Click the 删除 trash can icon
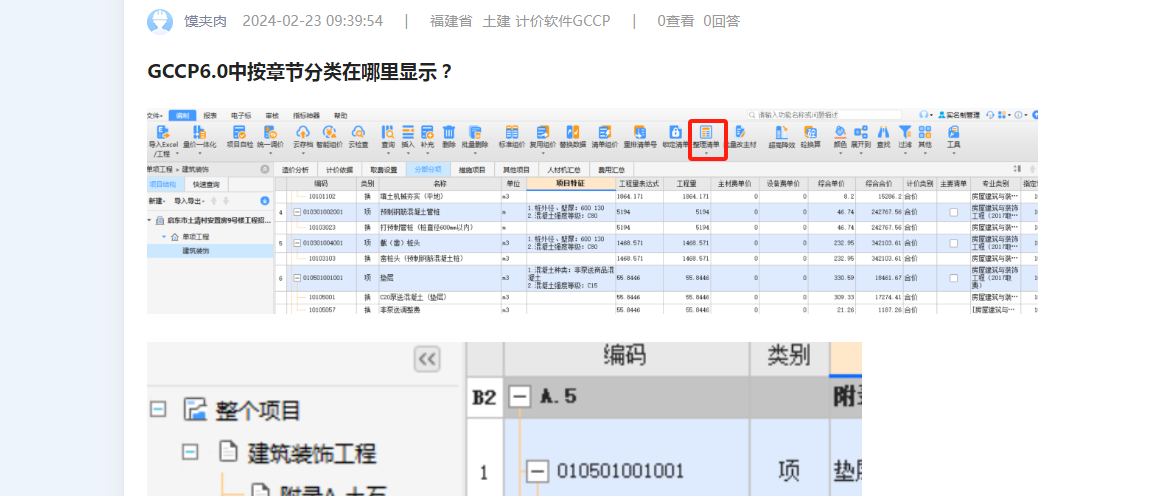 point(449,132)
